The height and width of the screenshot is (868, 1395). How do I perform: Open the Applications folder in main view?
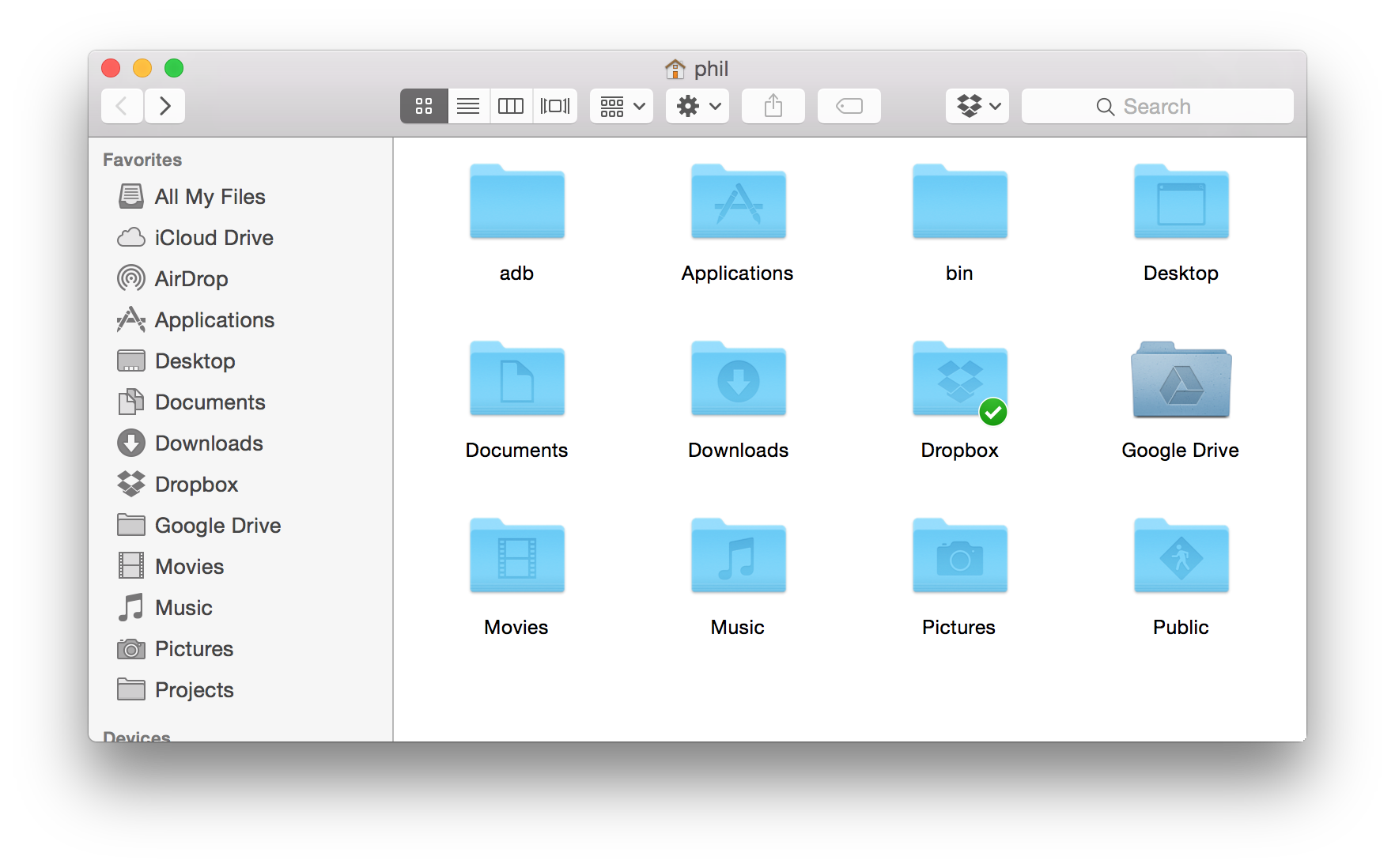click(x=737, y=202)
